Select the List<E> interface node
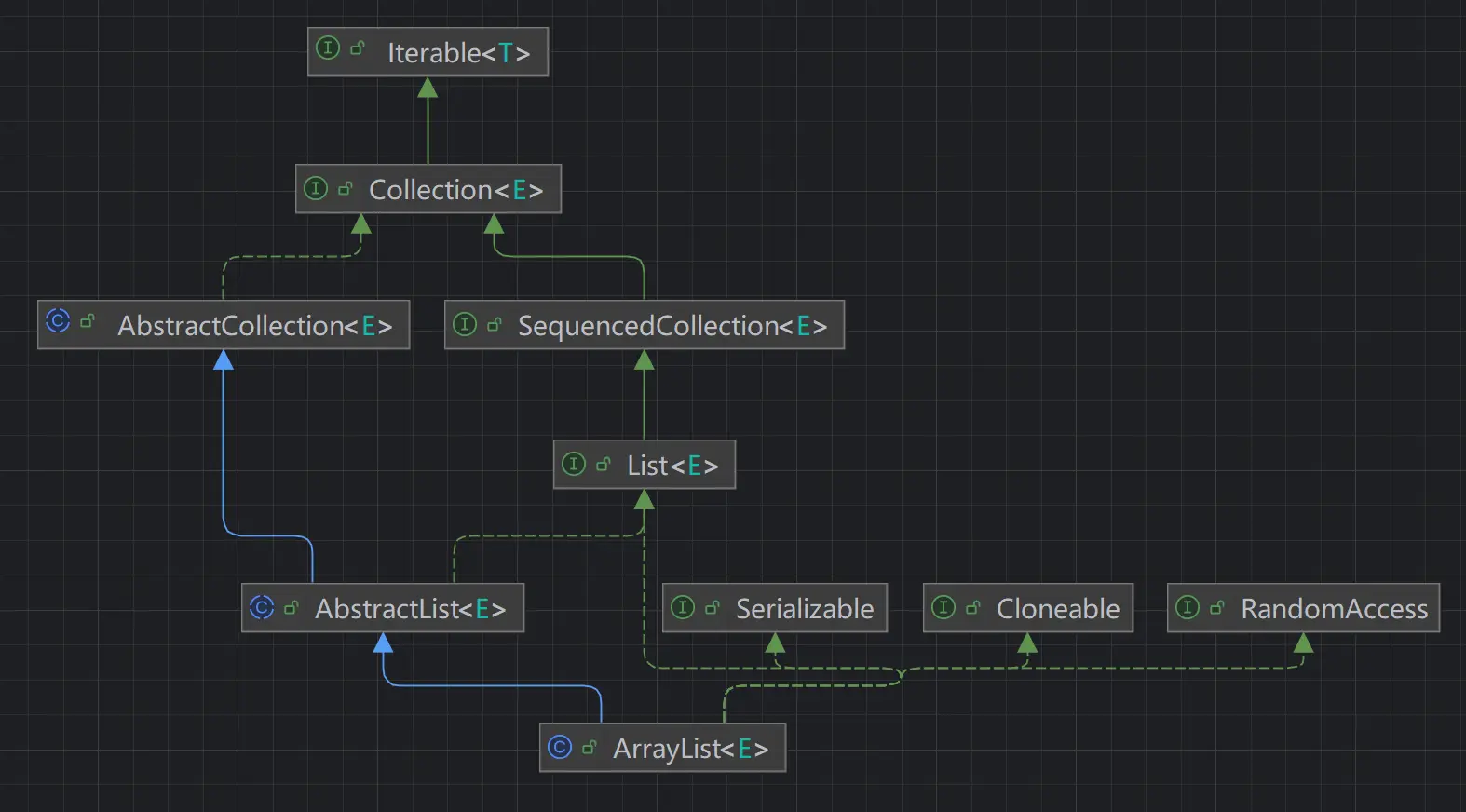Screen dimensions: 1466x812 (x=645, y=465)
